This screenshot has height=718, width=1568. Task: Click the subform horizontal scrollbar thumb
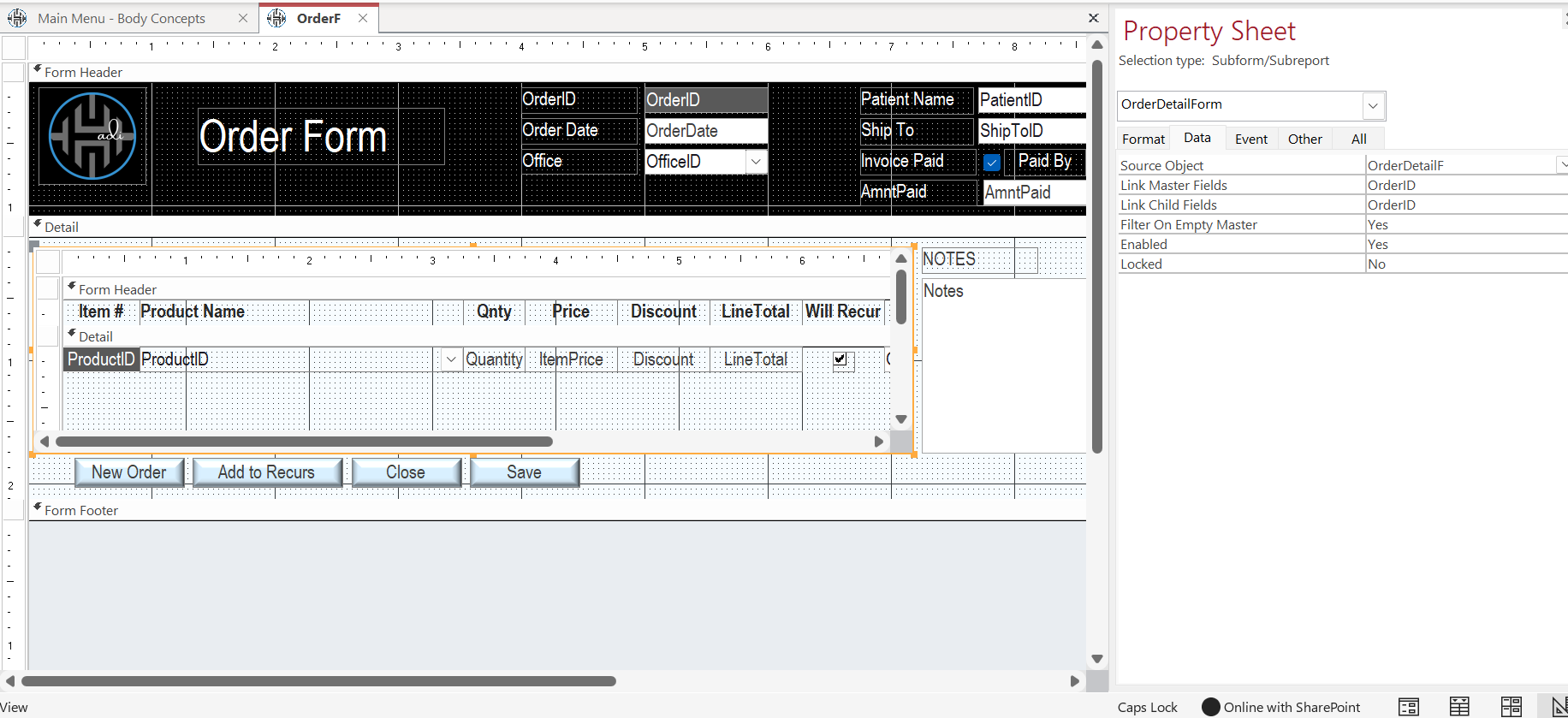click(304, 442)
